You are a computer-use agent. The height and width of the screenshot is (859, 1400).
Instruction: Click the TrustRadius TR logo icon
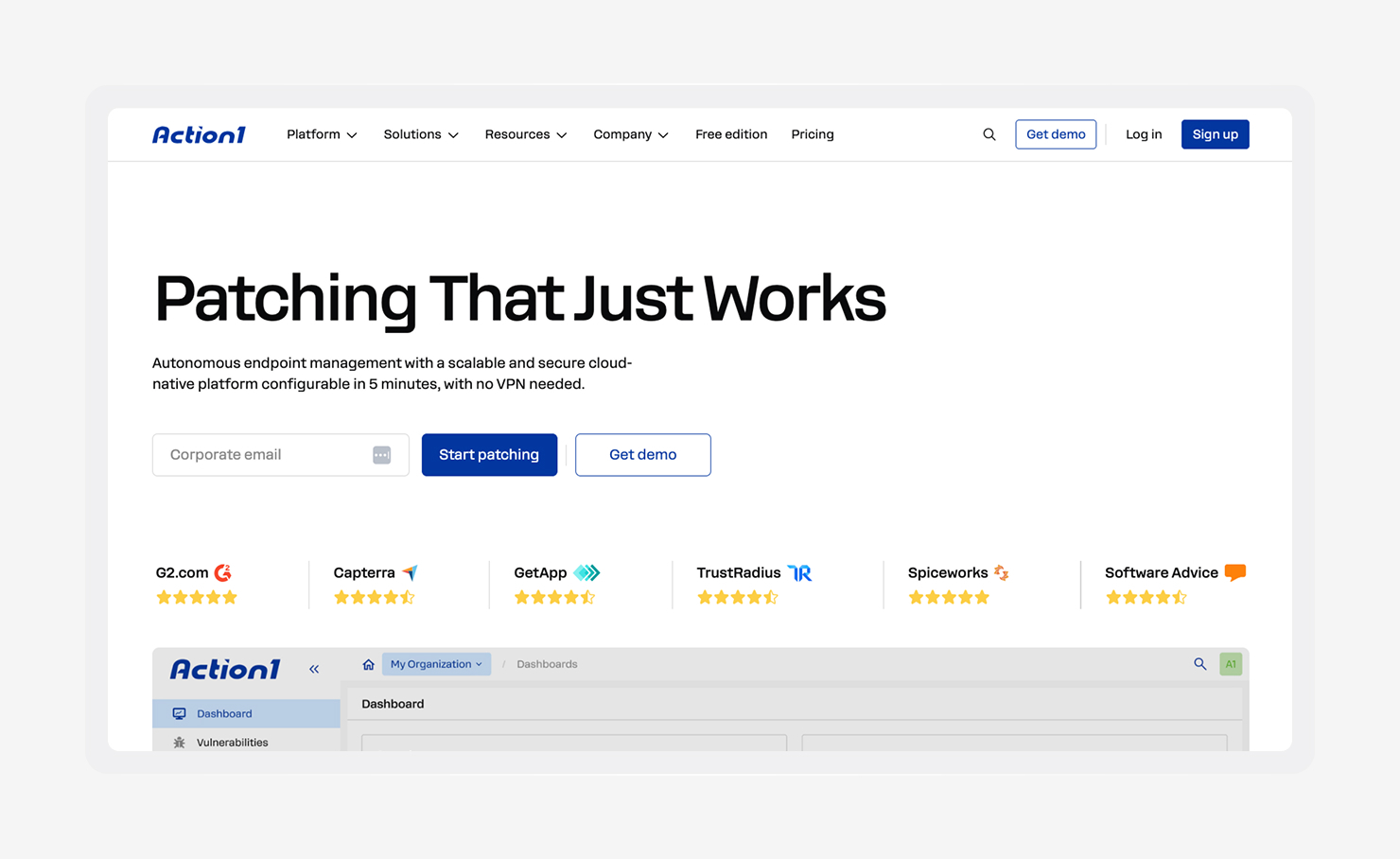tap(800, 572)
